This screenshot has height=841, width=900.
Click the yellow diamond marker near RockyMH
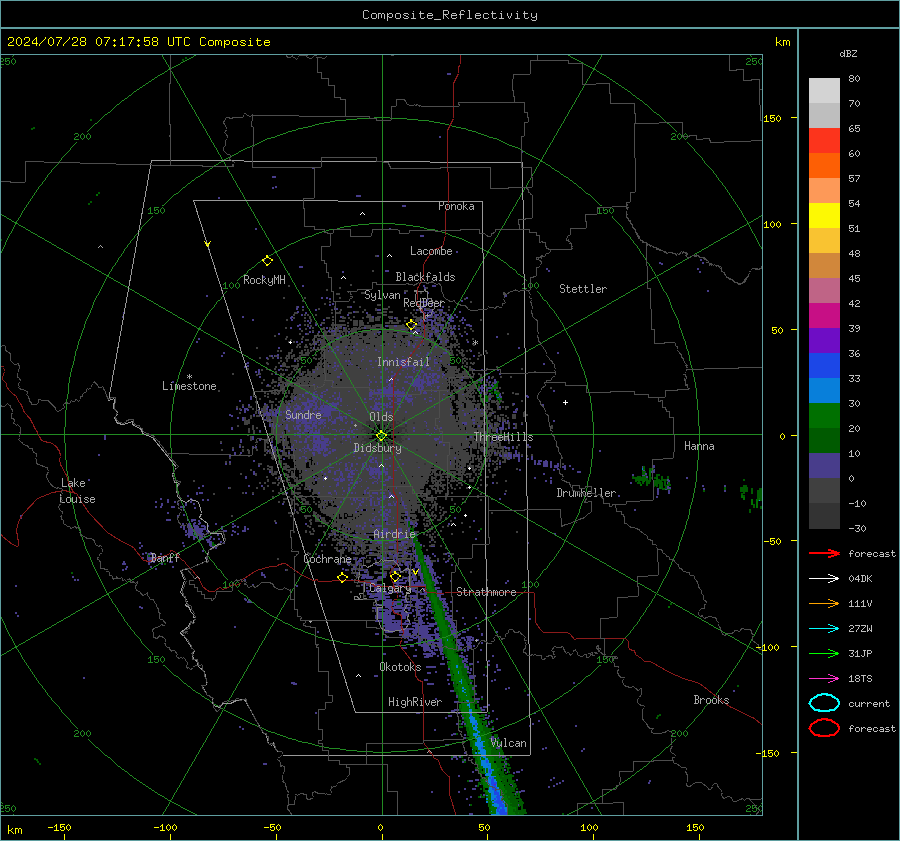click(x=267, y=261)
